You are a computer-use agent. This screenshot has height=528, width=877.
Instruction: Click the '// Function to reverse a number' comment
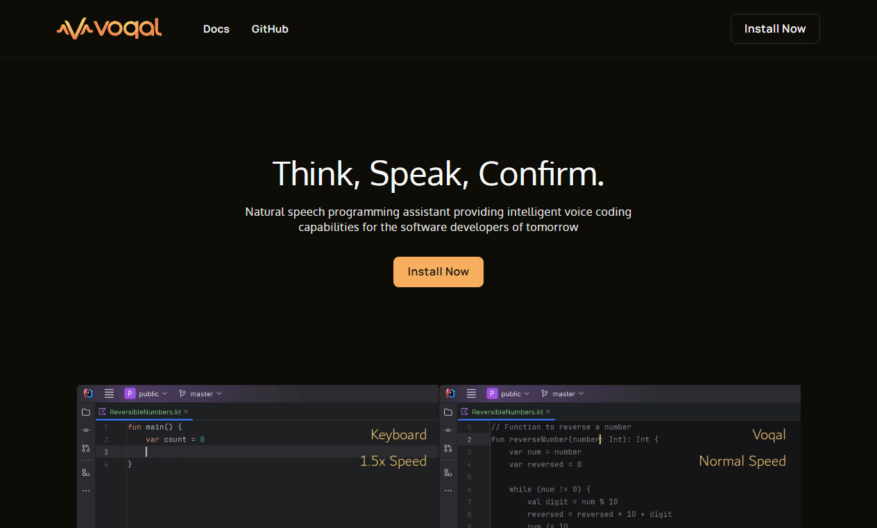click(561, 427)
